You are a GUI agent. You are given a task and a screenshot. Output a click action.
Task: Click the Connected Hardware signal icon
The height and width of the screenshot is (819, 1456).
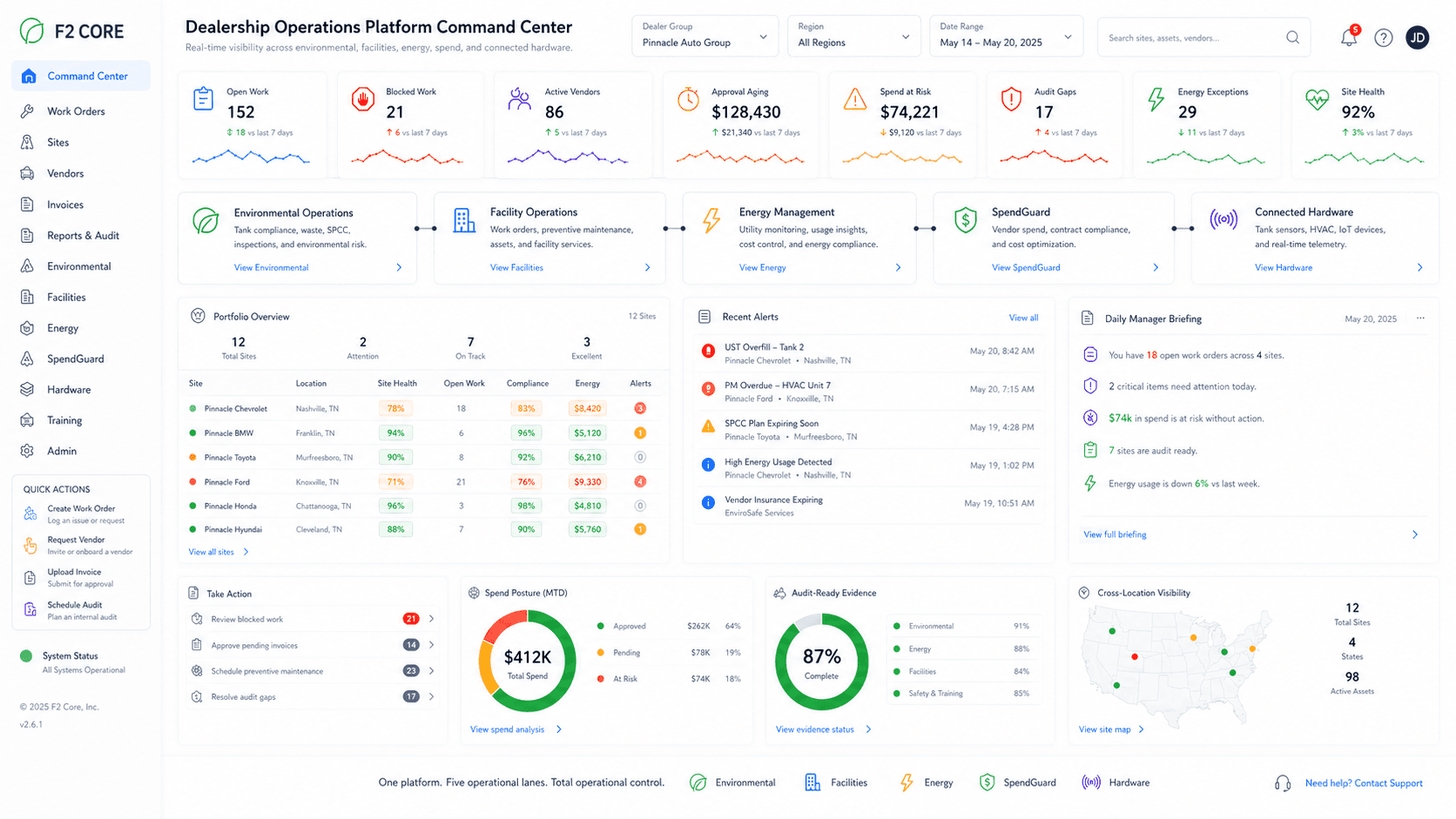1223,219
